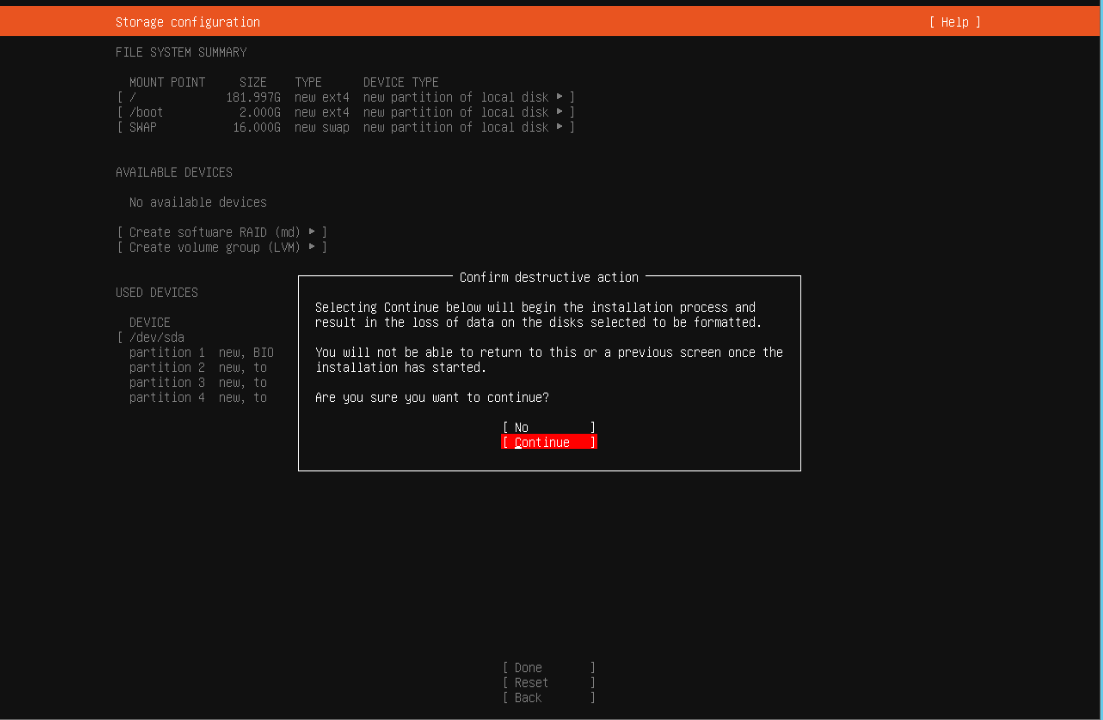The height and width of the screenshot is (720, 1103).
Task: Click the 181.997G size value
Action: (x=253, y=97)
